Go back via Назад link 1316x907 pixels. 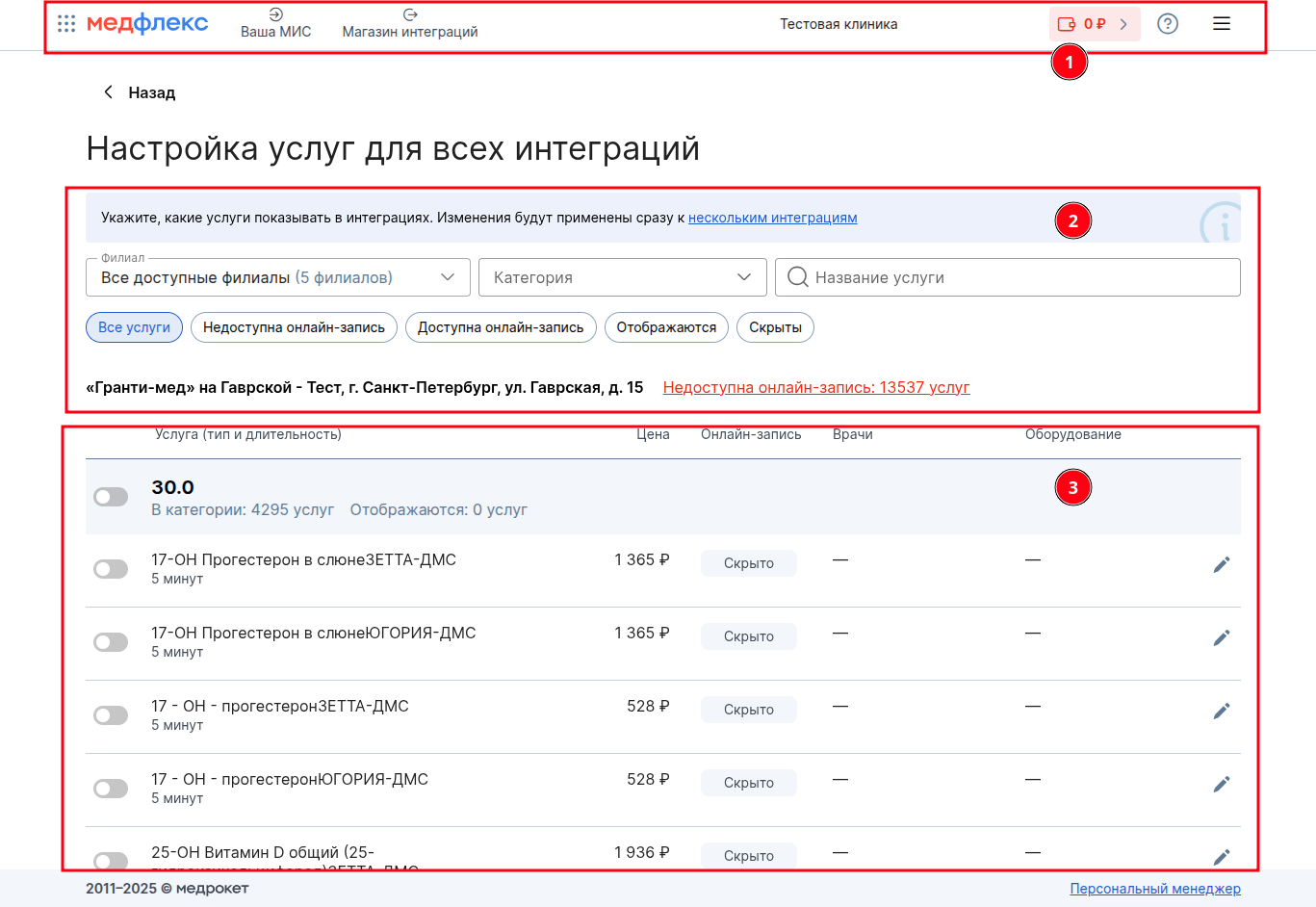point(140,92)
